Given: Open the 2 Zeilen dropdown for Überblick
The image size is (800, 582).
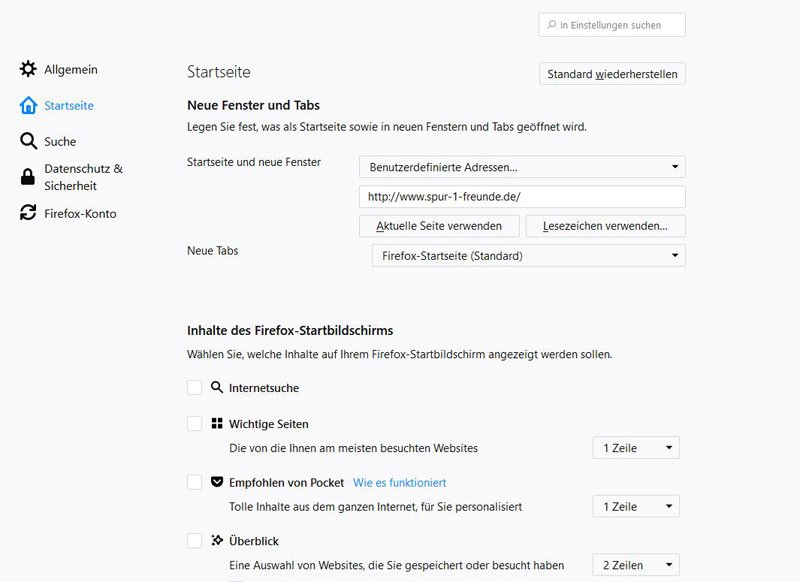Looking at the screenshot, I should (636, 565).
